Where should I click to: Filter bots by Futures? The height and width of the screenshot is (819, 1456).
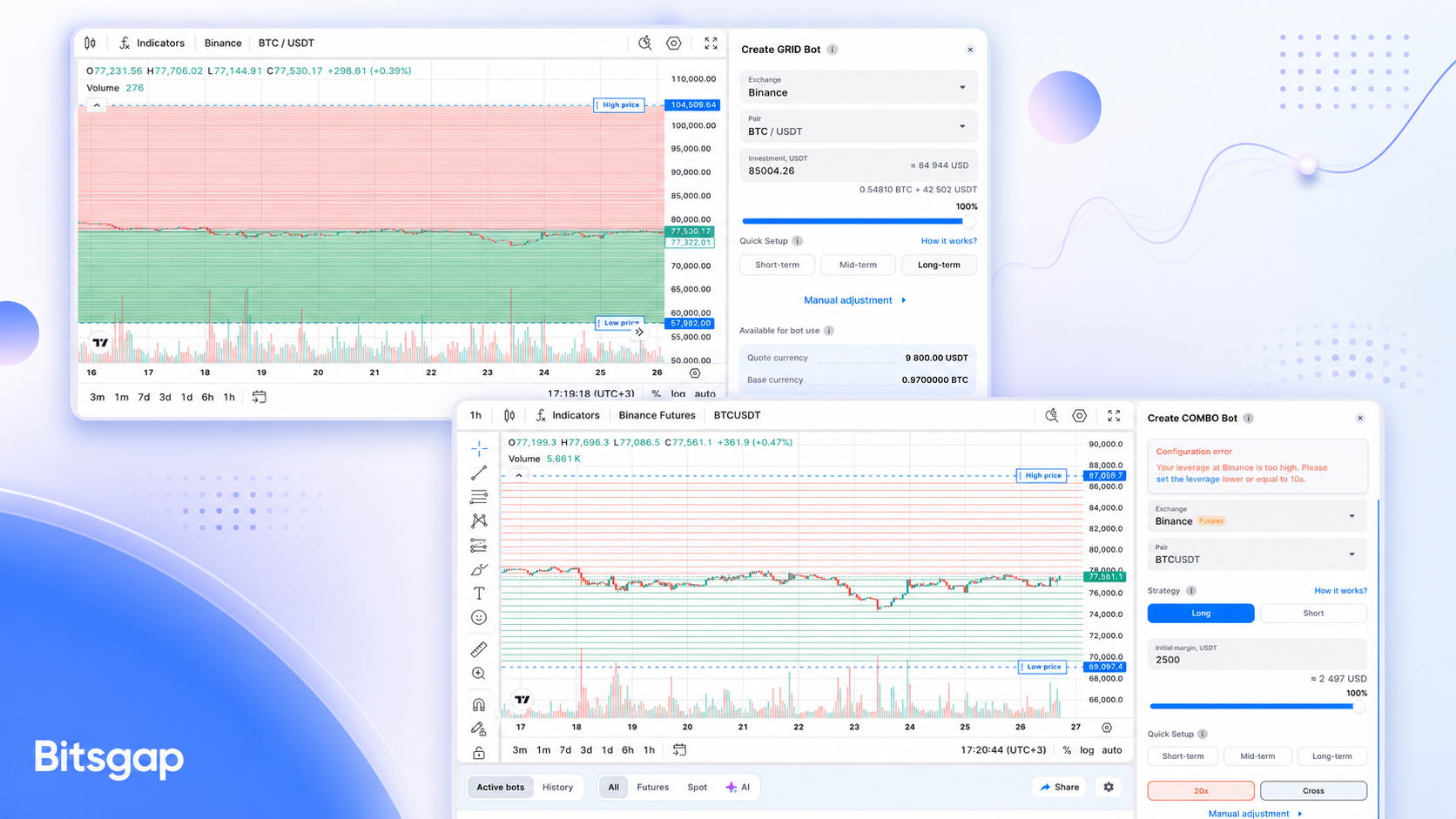652,787
